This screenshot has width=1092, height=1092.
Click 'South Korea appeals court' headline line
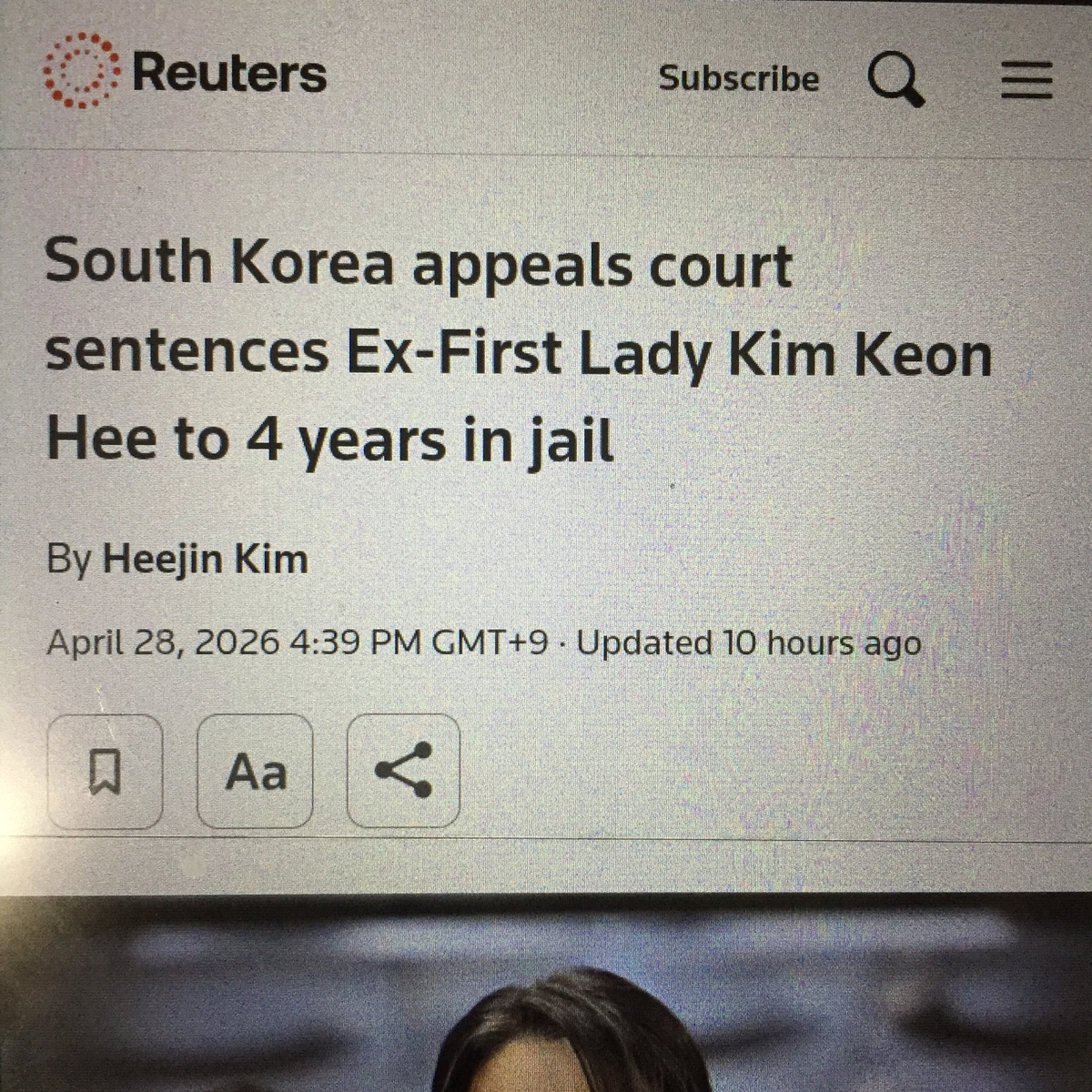(x=419, y=264)
